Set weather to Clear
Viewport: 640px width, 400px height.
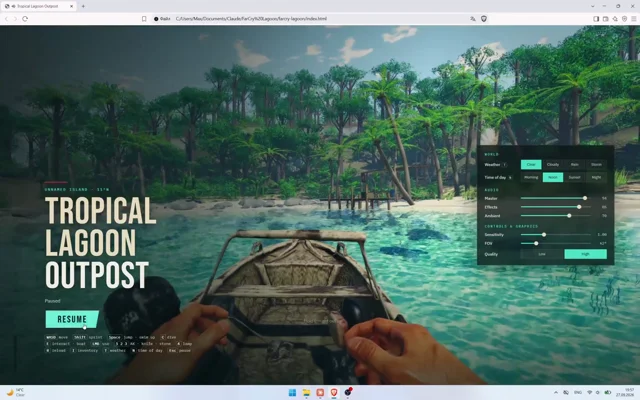point(531,164)
